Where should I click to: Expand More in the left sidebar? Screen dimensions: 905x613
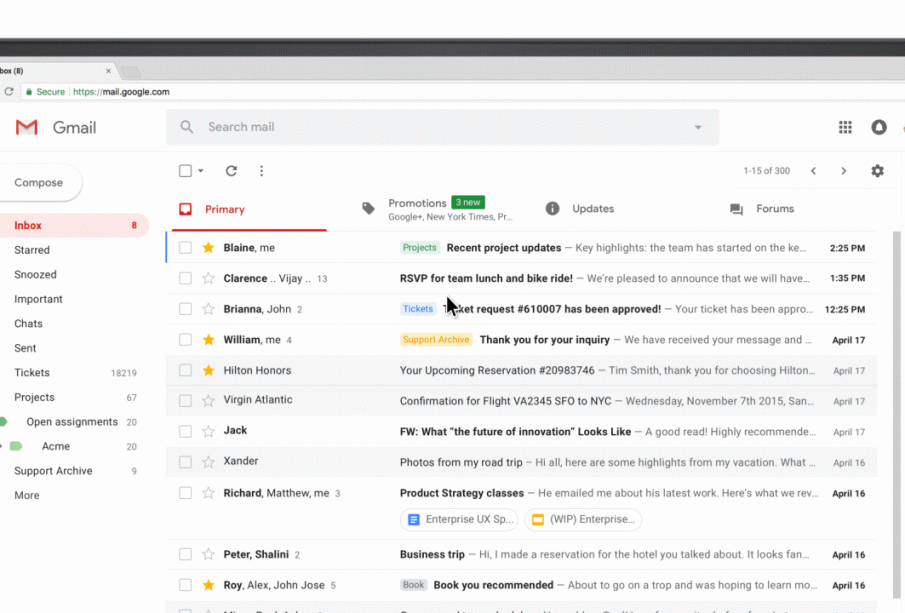point(27,495)
